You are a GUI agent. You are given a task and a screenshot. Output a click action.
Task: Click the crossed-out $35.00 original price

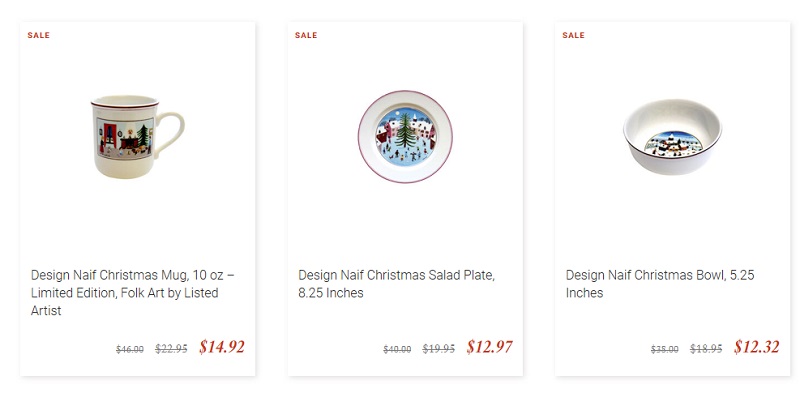coord(664,350)
